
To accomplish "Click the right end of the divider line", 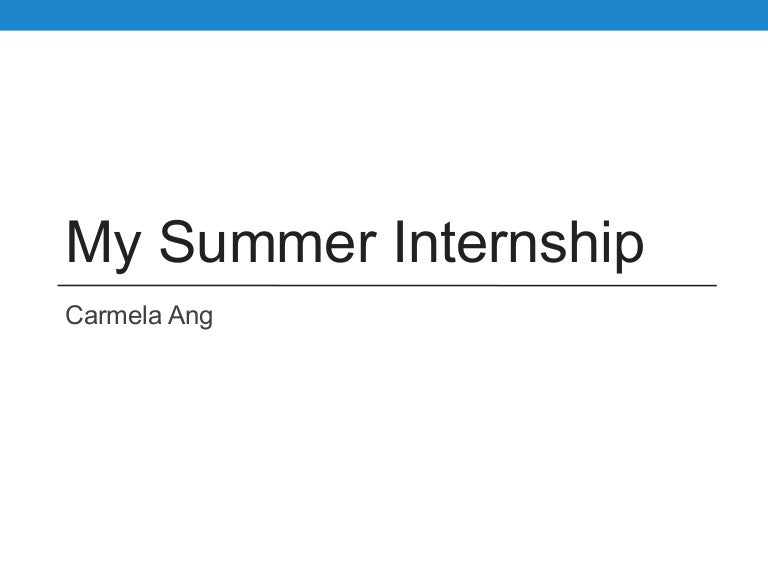I will click(x=713, y=286).
